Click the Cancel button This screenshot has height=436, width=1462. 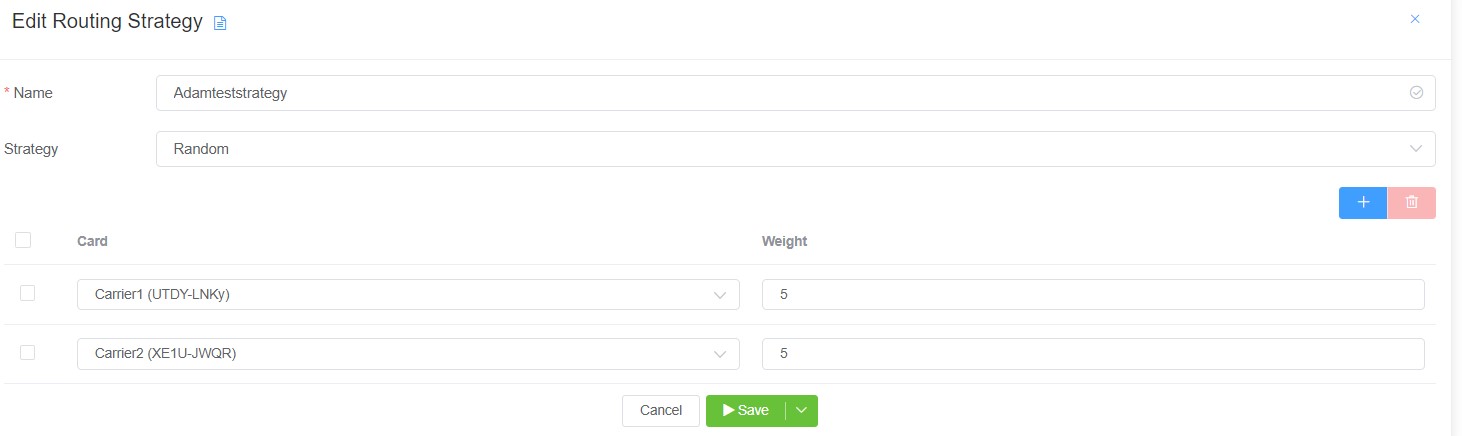pyautogui.click(x=660, y=410)
